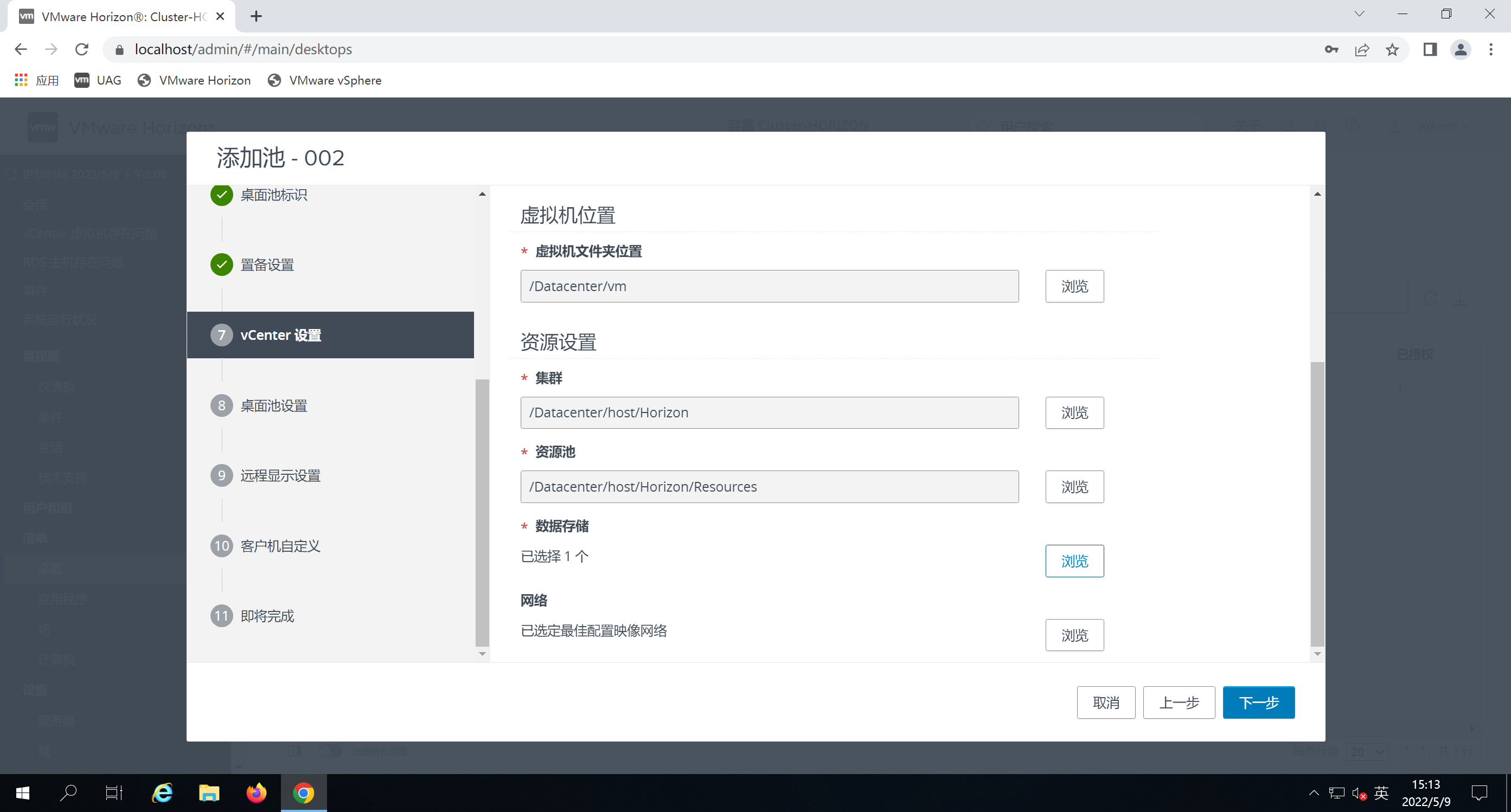1511x812 pixels.
Task: Browse for 数据存储
Action: point(1074,561)
